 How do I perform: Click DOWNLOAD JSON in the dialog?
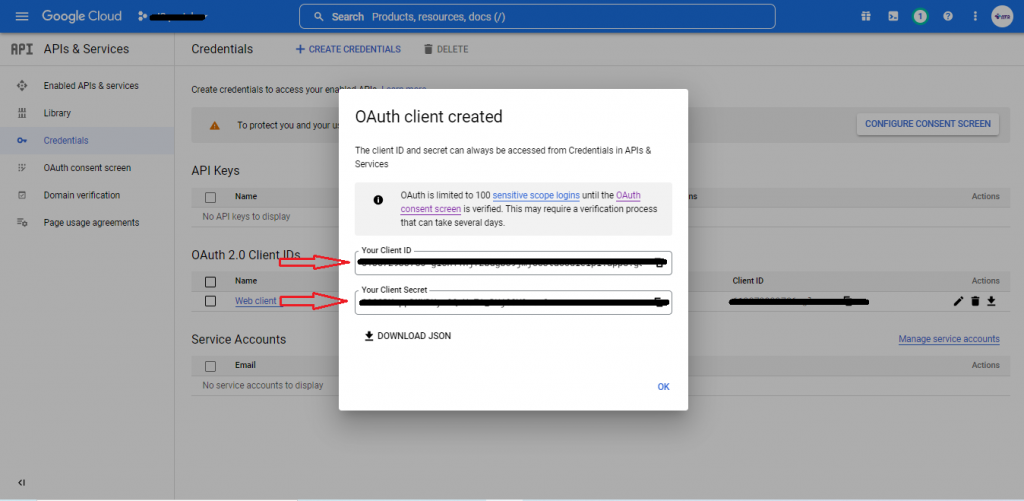[x=408, y=336]
